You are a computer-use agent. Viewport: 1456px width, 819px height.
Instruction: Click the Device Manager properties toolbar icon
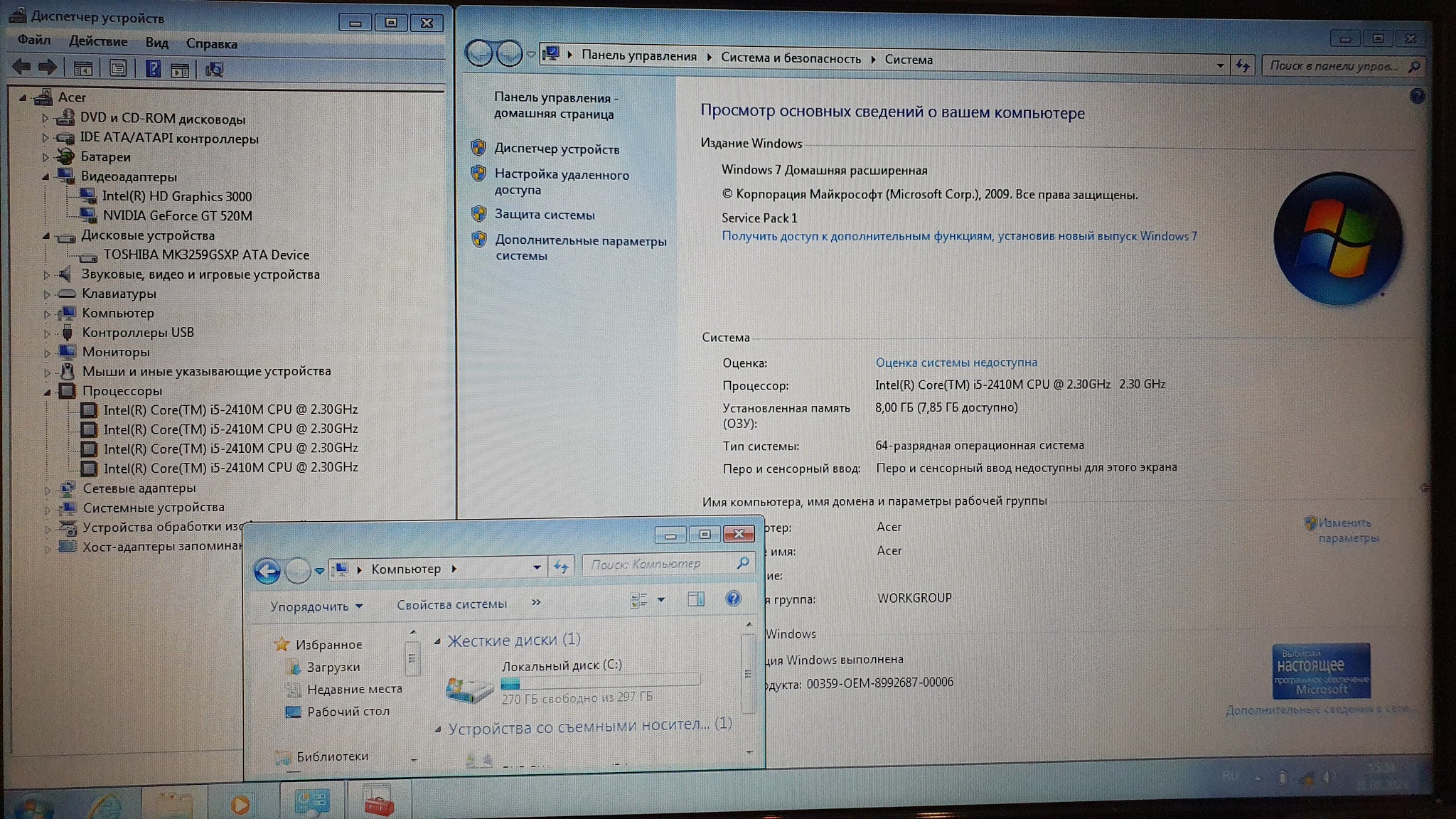click(118, 69)
